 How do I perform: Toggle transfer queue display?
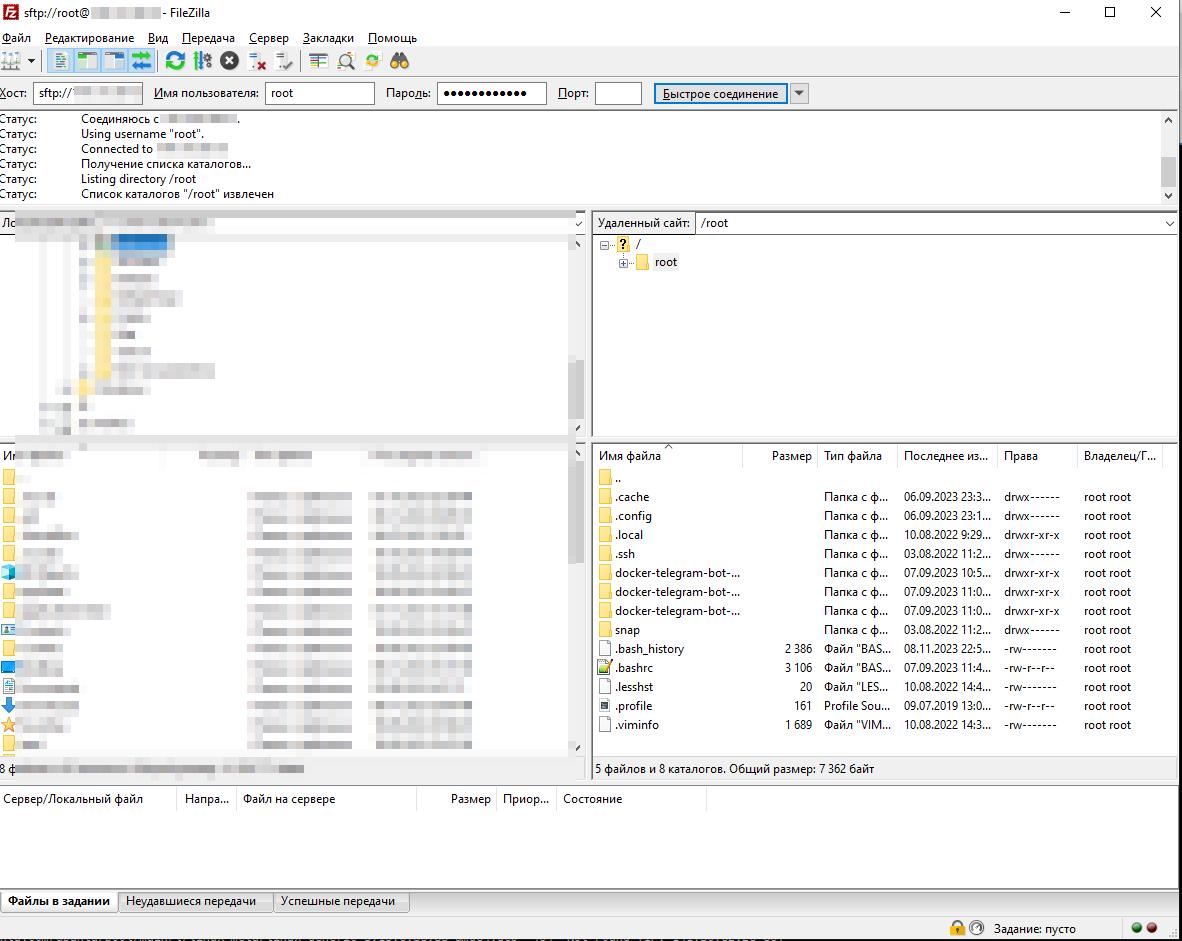(x=141, y=61)
